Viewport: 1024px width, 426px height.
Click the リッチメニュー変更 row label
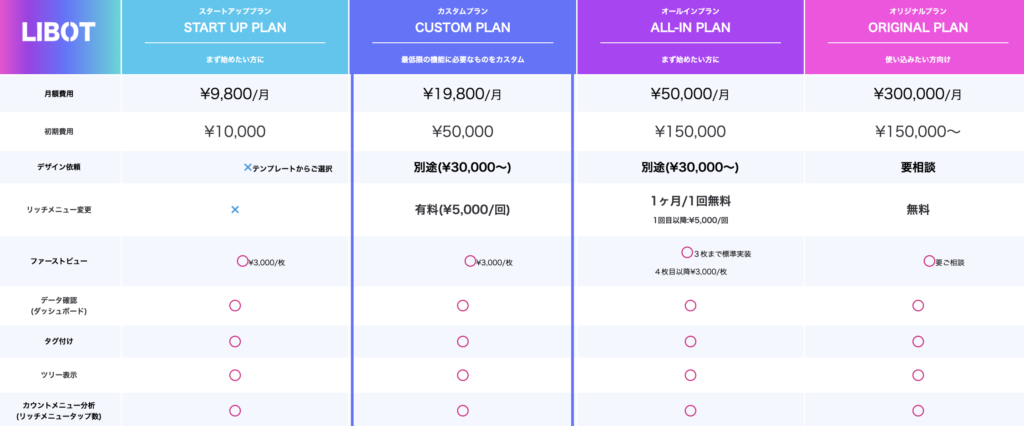pyautogui.click(x=59, y=210)
